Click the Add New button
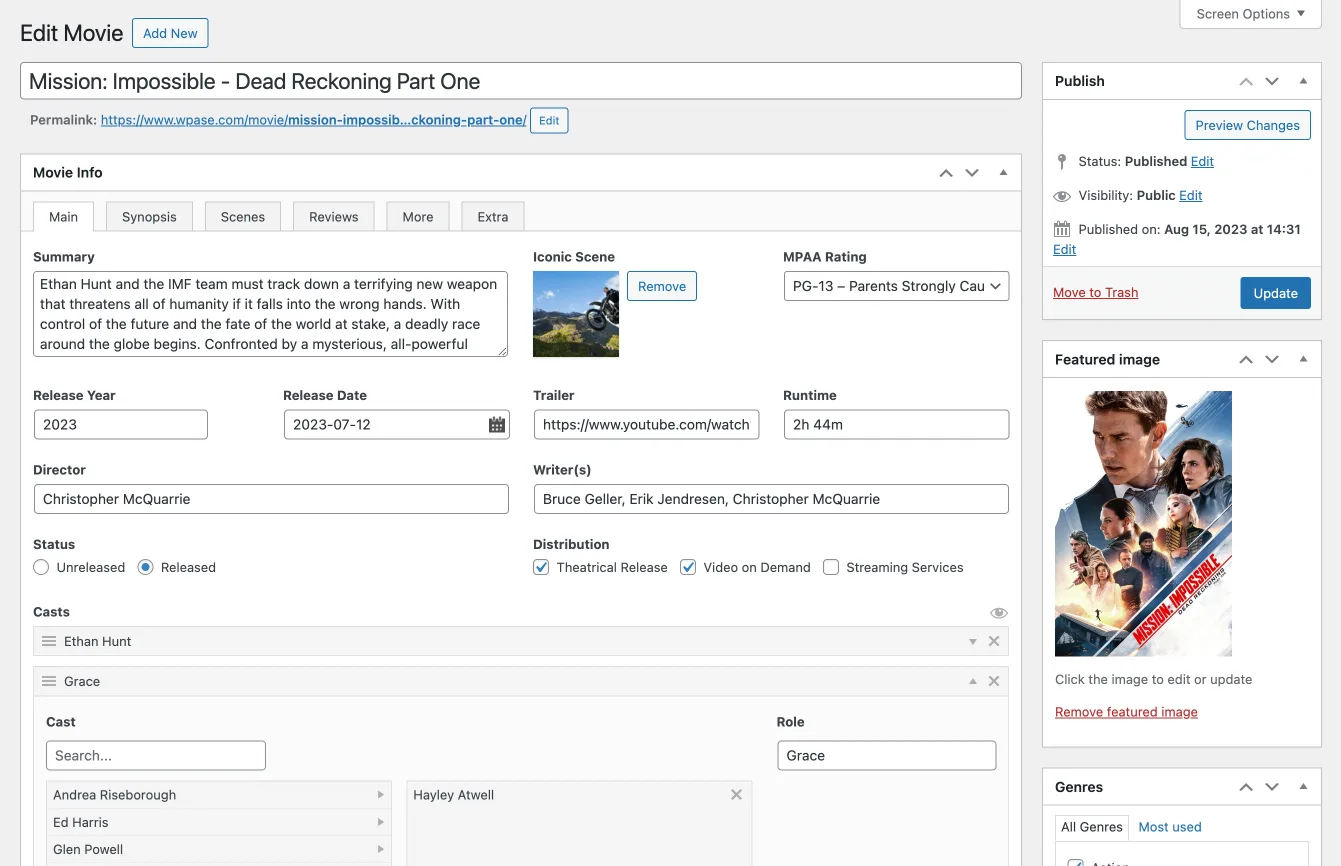This screenshot has height=866, width=1341. (170, 33)
